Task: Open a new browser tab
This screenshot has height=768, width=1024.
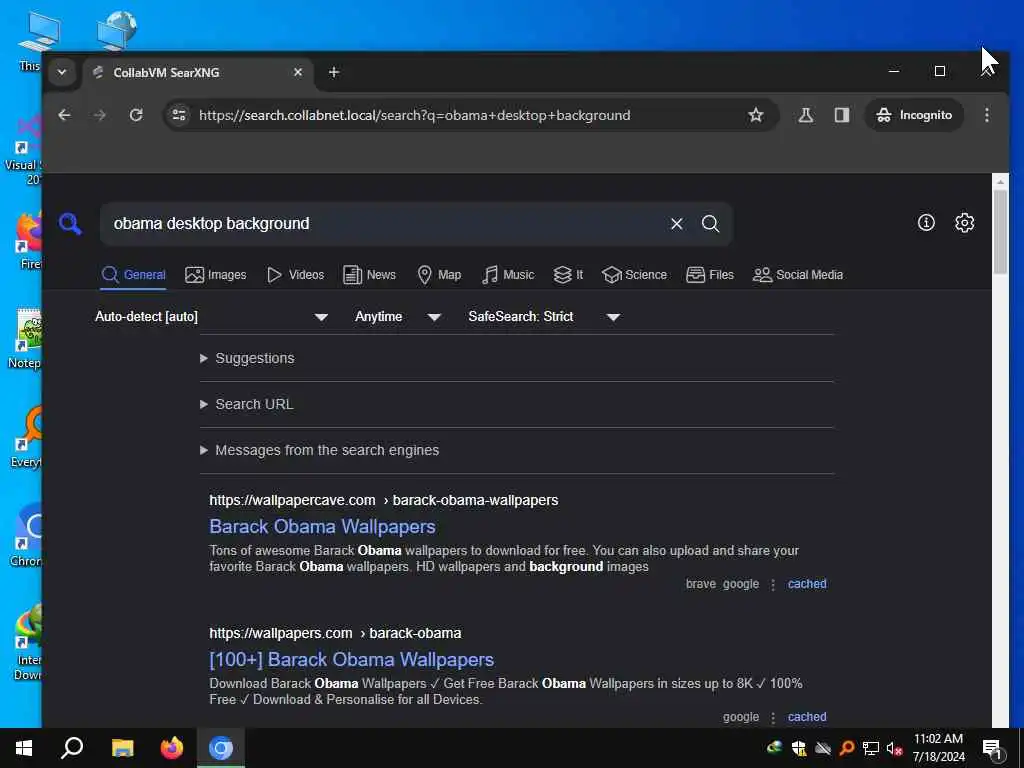Action: 334,72
